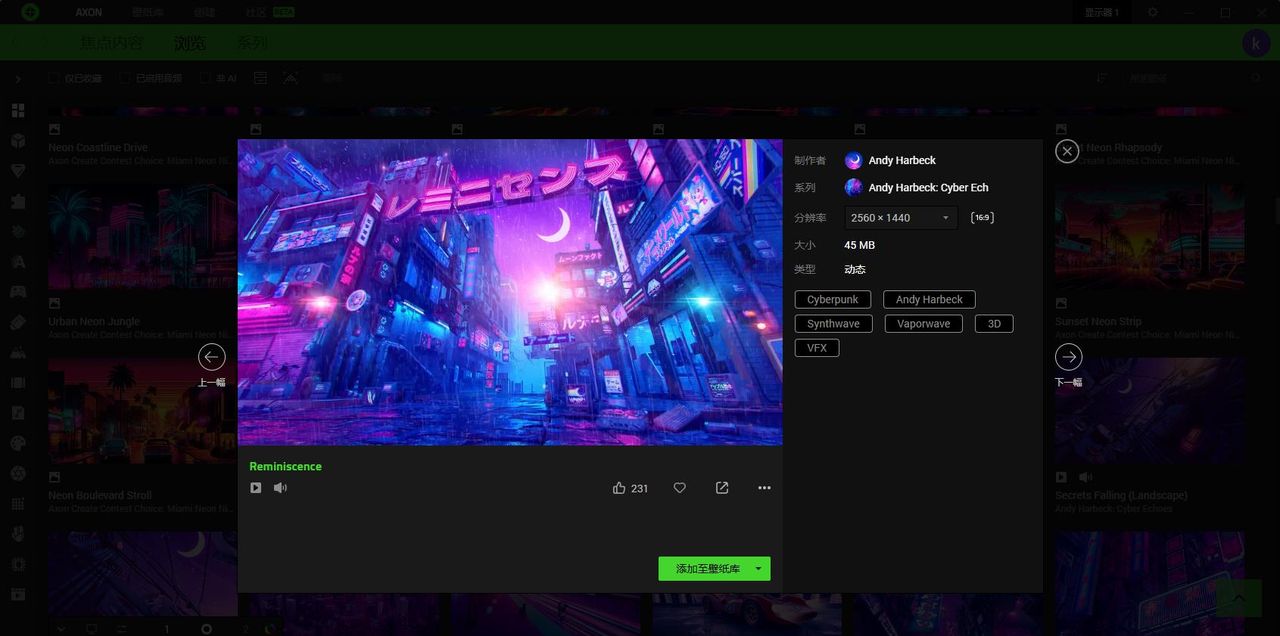Click the monitor icon in bottom bar
The image size is (1280, 636).
[x=92, y=629]
